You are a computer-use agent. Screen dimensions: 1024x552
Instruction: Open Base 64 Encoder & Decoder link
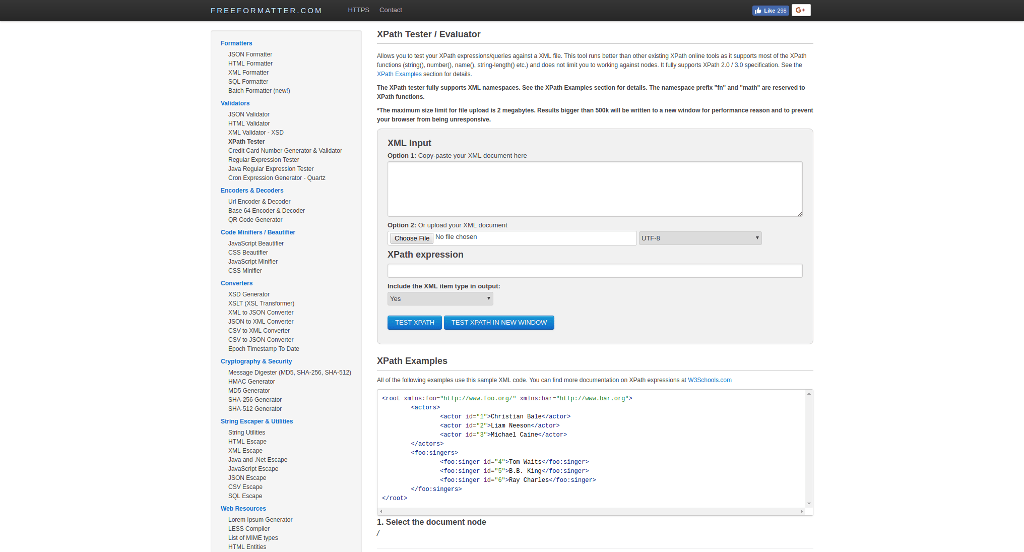(x=266, y=211)
